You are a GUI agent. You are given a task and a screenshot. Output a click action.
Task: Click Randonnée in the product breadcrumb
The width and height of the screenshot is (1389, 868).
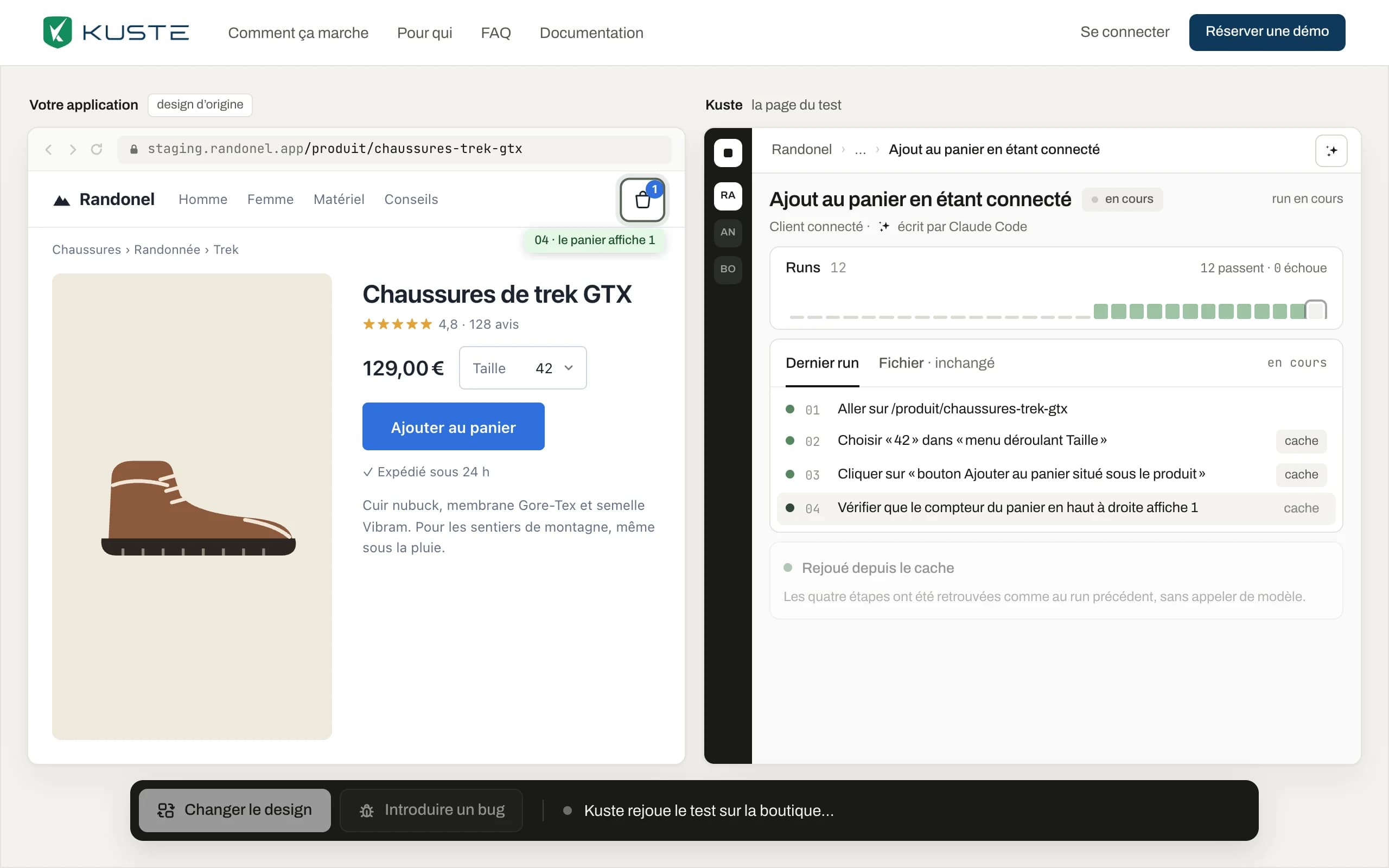click(167, 250)
